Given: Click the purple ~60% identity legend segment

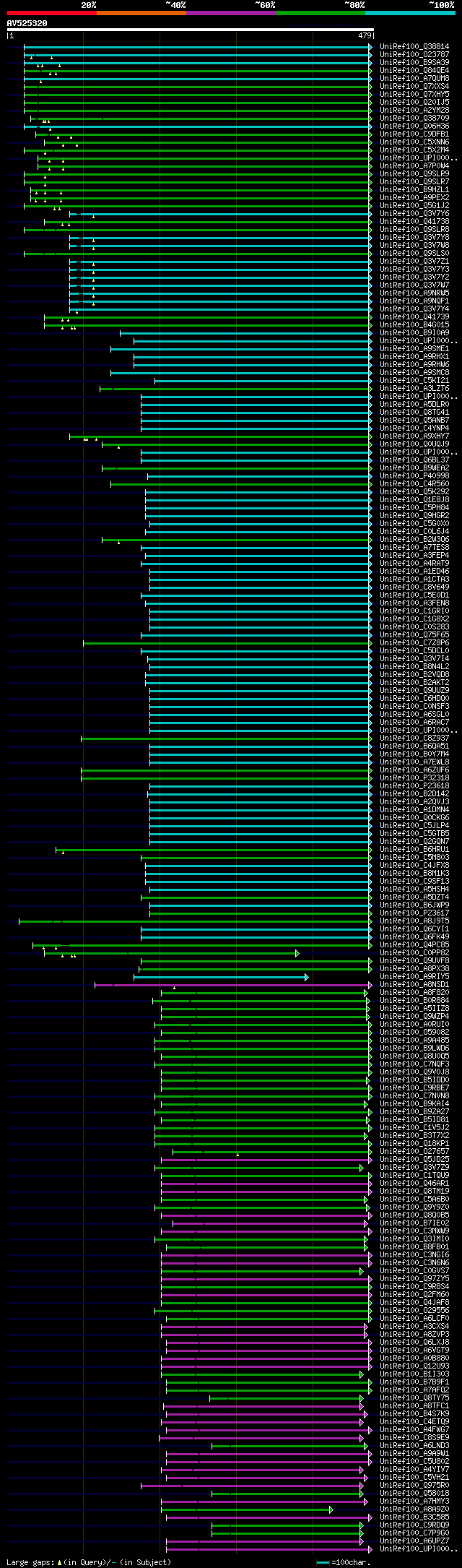Looking at the screenshot, I should (231, 13).
